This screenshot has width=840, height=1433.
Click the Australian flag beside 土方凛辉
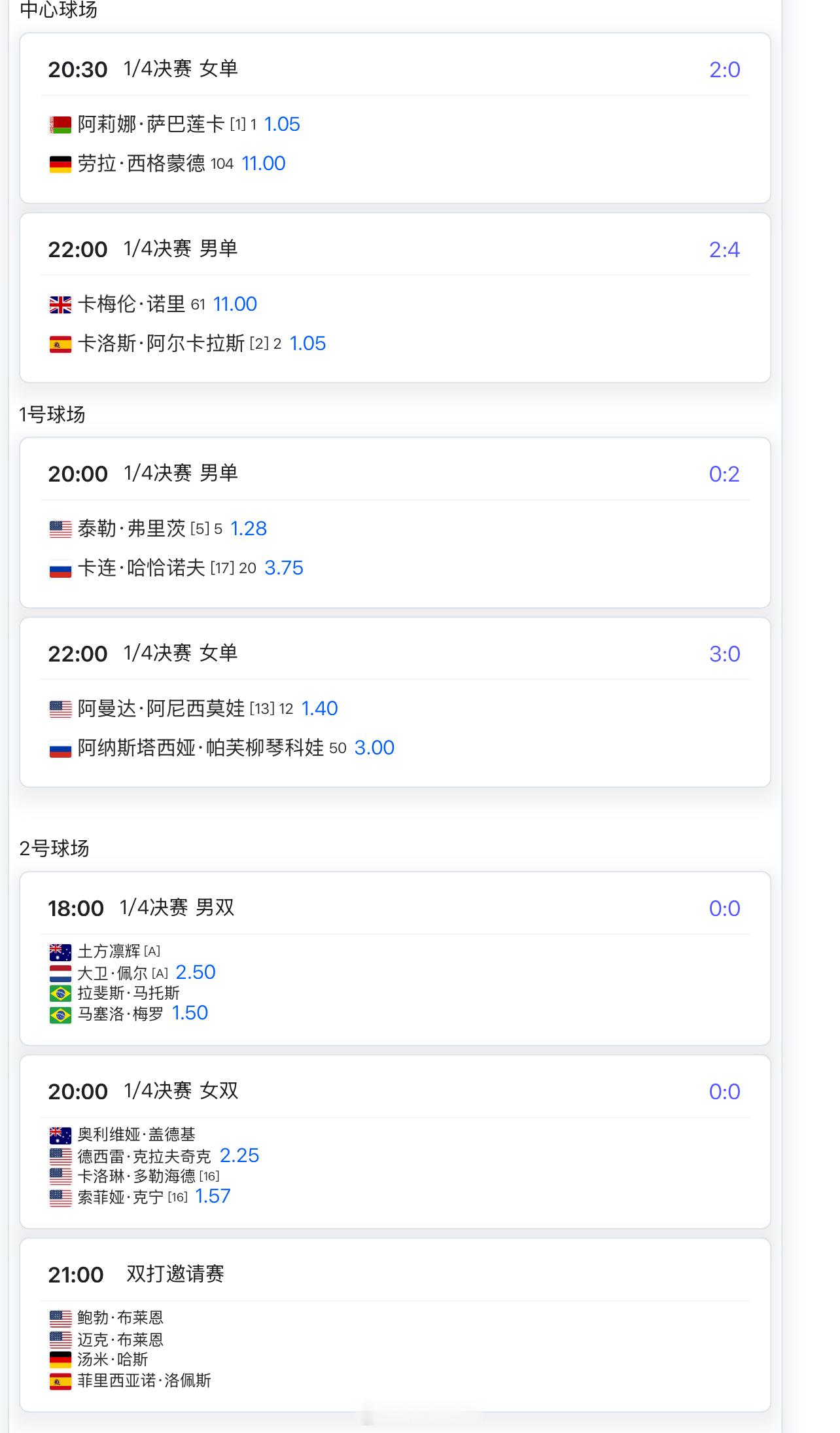pos(60,951)
